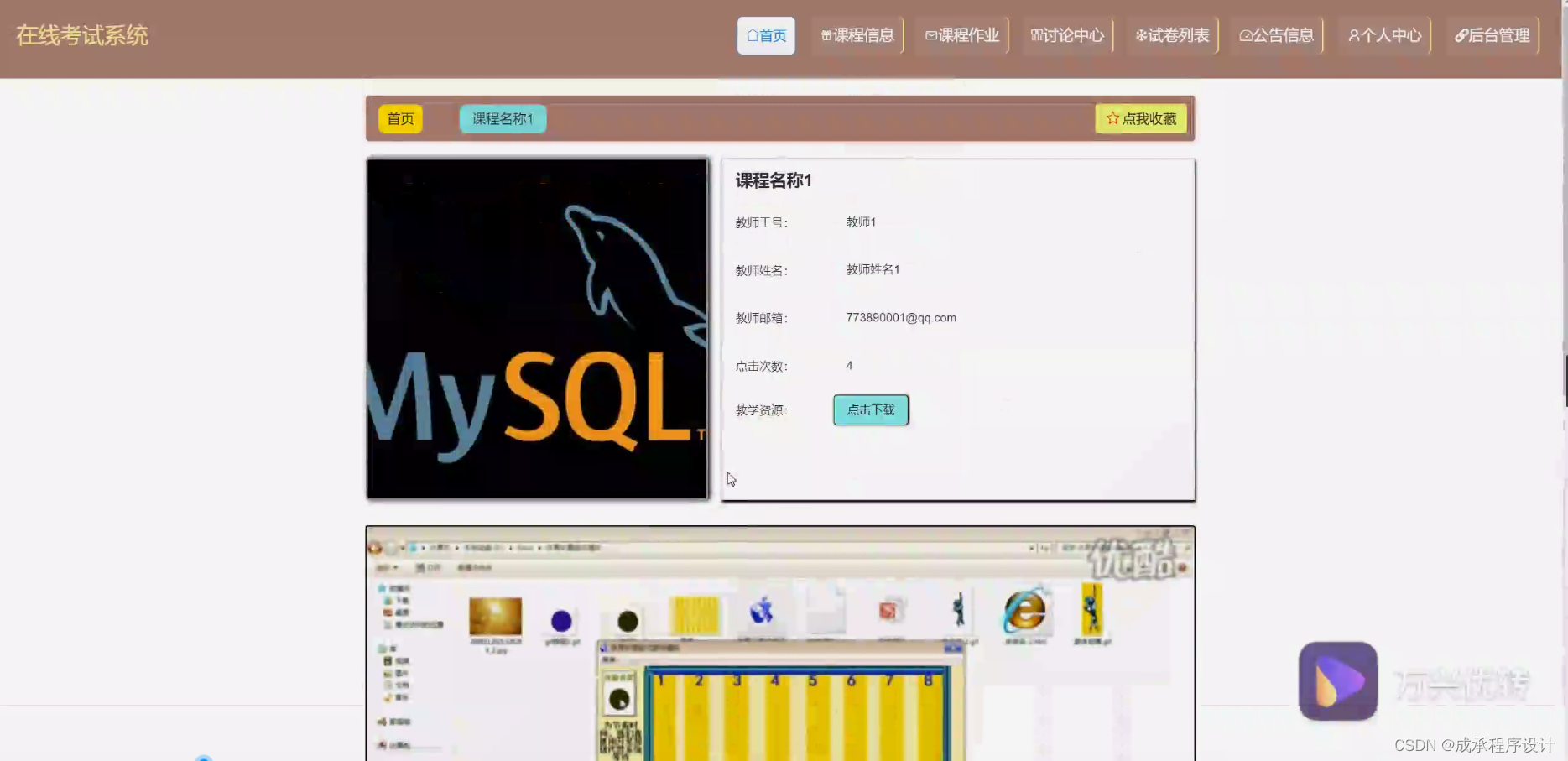Open 后台管理 link in navbar
The image size is (1568, 761).
(1492, 35)
